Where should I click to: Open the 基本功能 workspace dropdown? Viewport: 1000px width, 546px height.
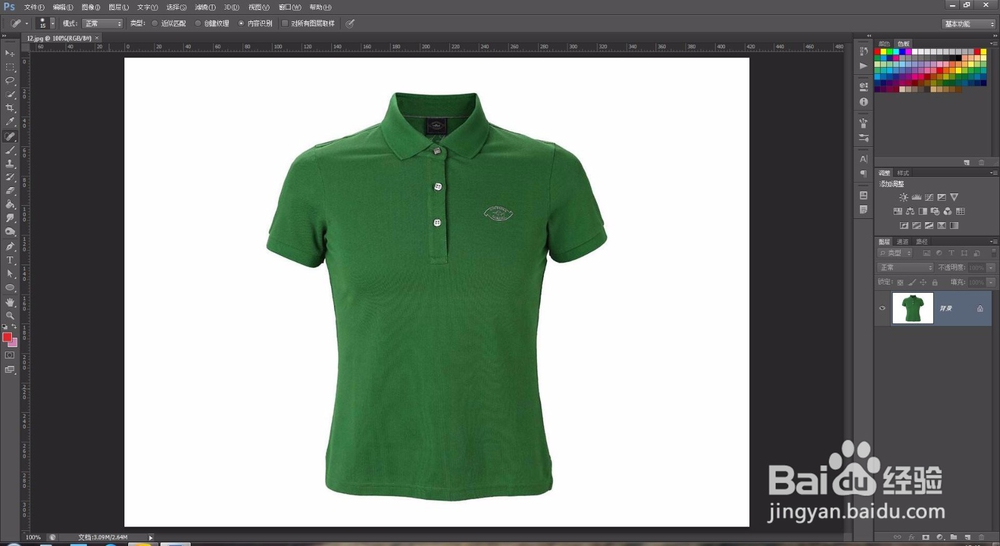969,24
